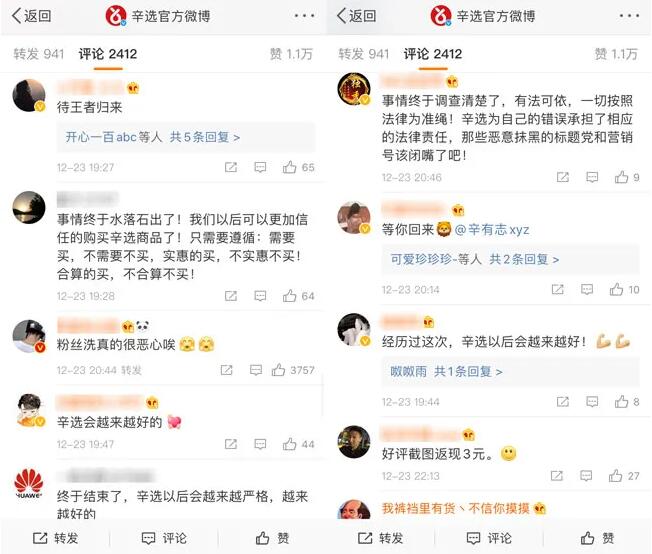
Task: Open more options dots in right screen header
Action: (x=629, y=16)
